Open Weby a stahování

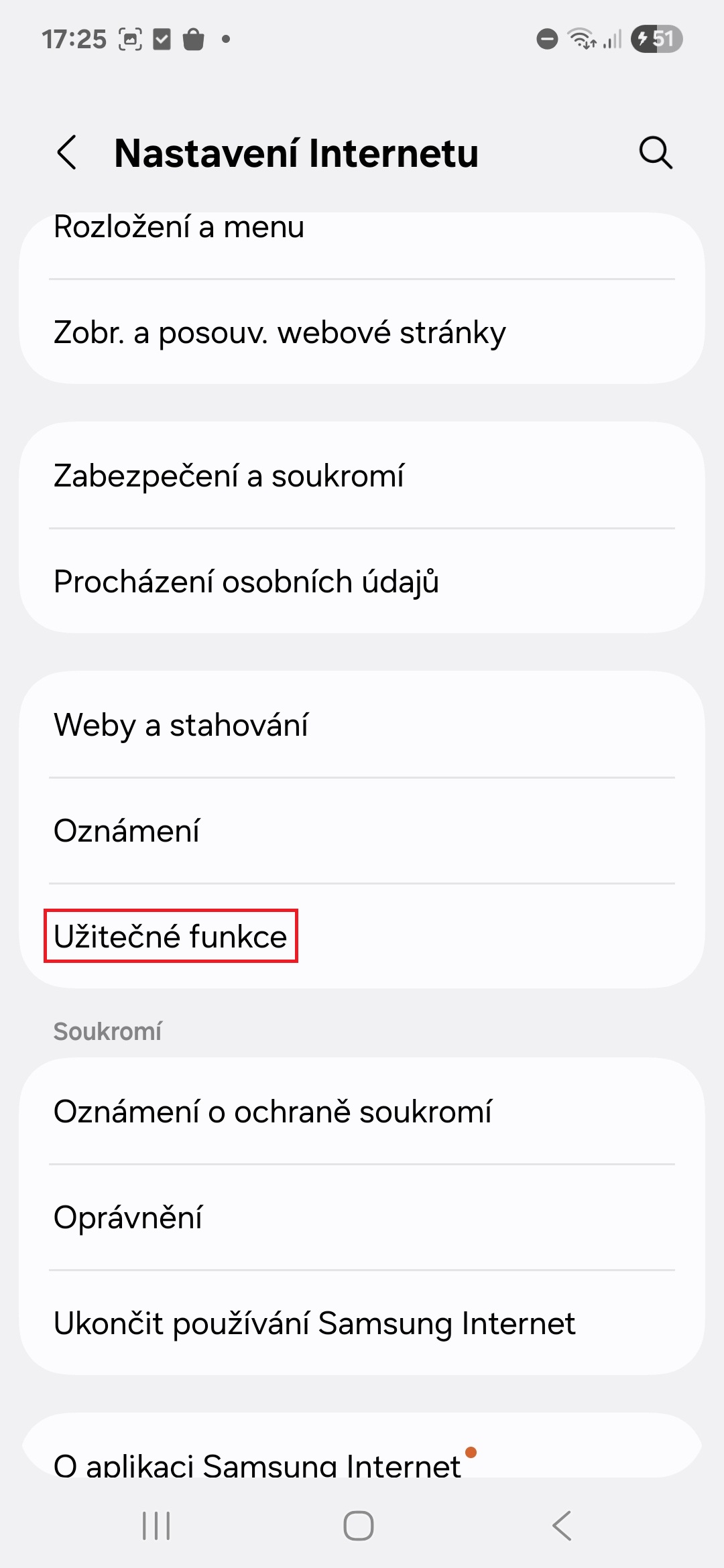(362, 724)
